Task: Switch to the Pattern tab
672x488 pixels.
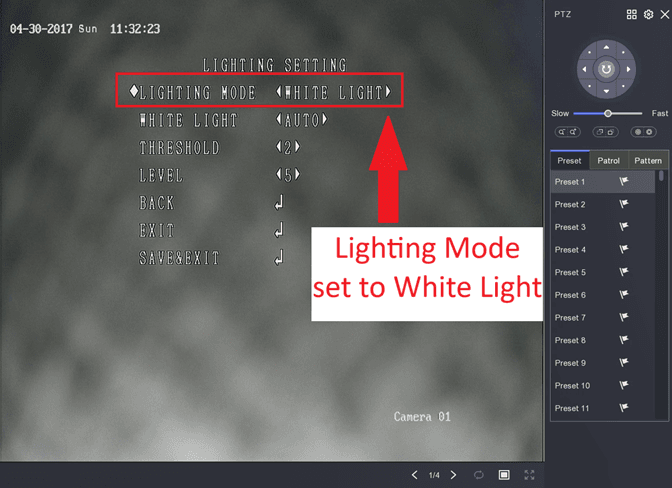Action: click(648, 161)
